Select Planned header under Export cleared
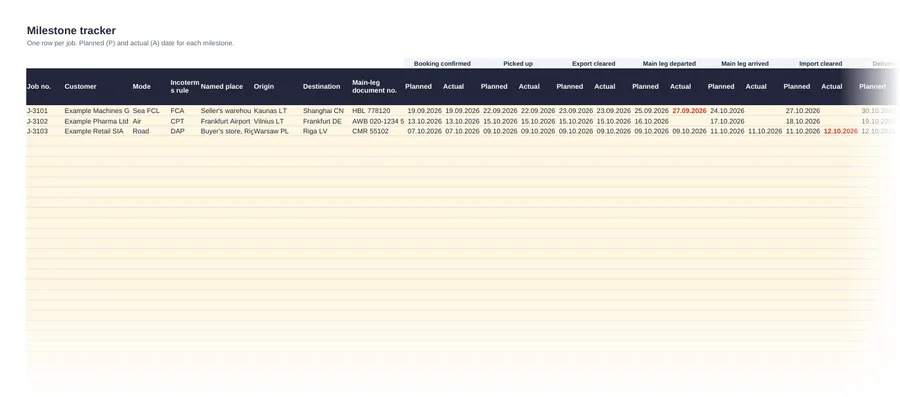Screen dimensions: 900x397 [x=570, y=87]
